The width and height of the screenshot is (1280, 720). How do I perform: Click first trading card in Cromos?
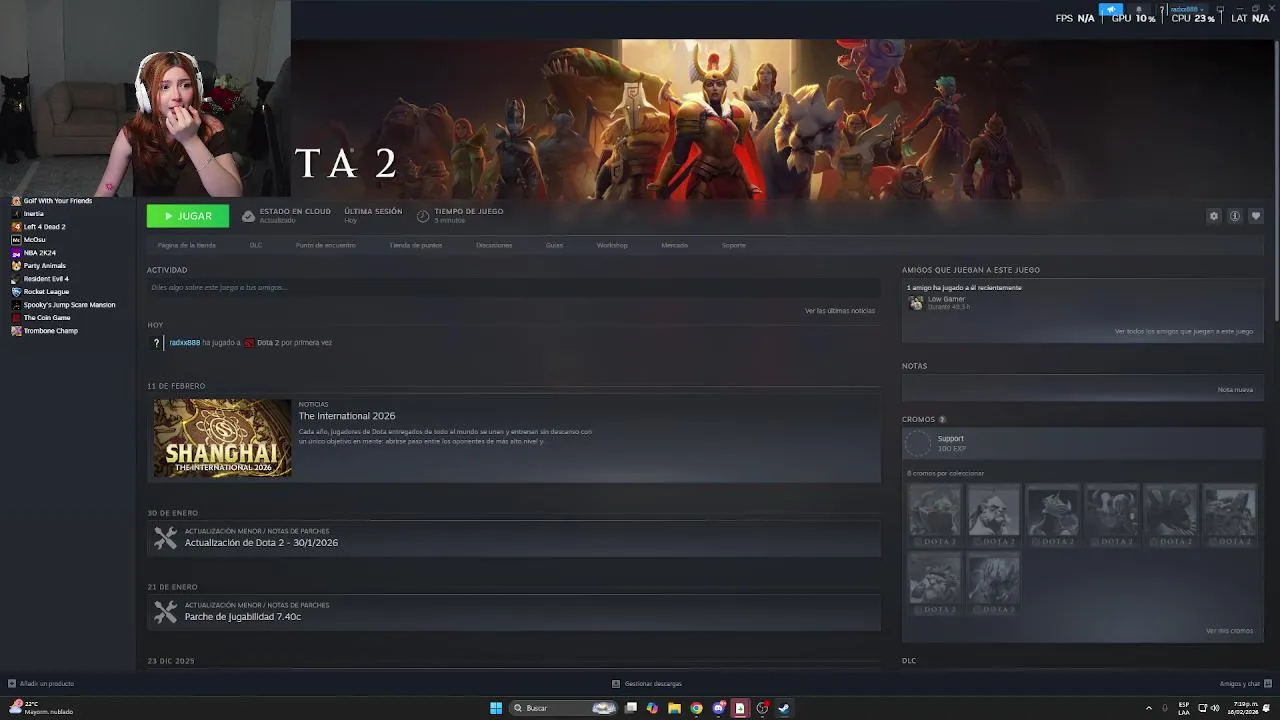pyautogui.click(x=935, y=515)
